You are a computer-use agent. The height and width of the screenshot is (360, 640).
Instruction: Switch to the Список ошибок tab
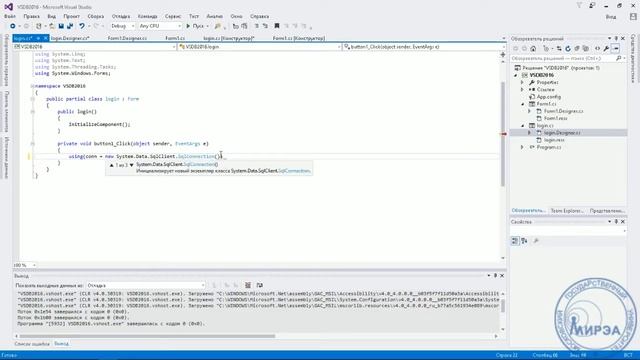click(32, 344)
